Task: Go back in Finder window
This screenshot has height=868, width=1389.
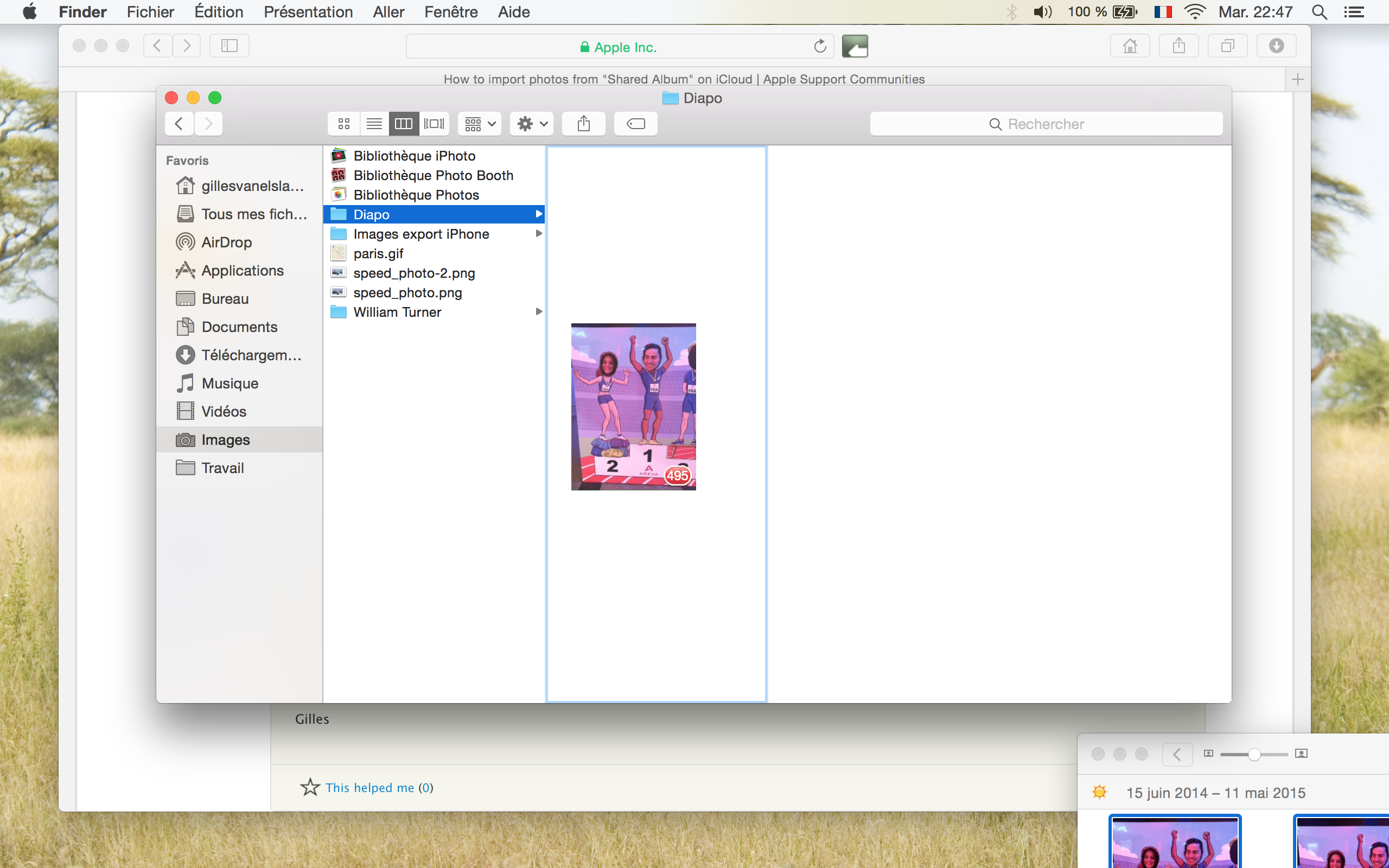Action: click(x=179, y=124)
